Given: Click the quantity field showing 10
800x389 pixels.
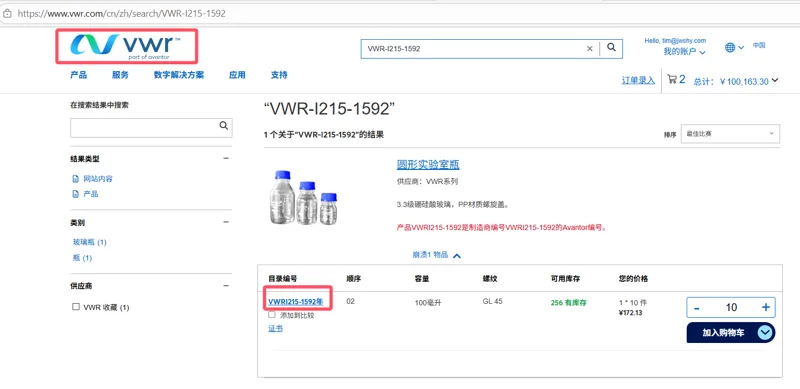Looking at the screenshot, I should (731, 307).
